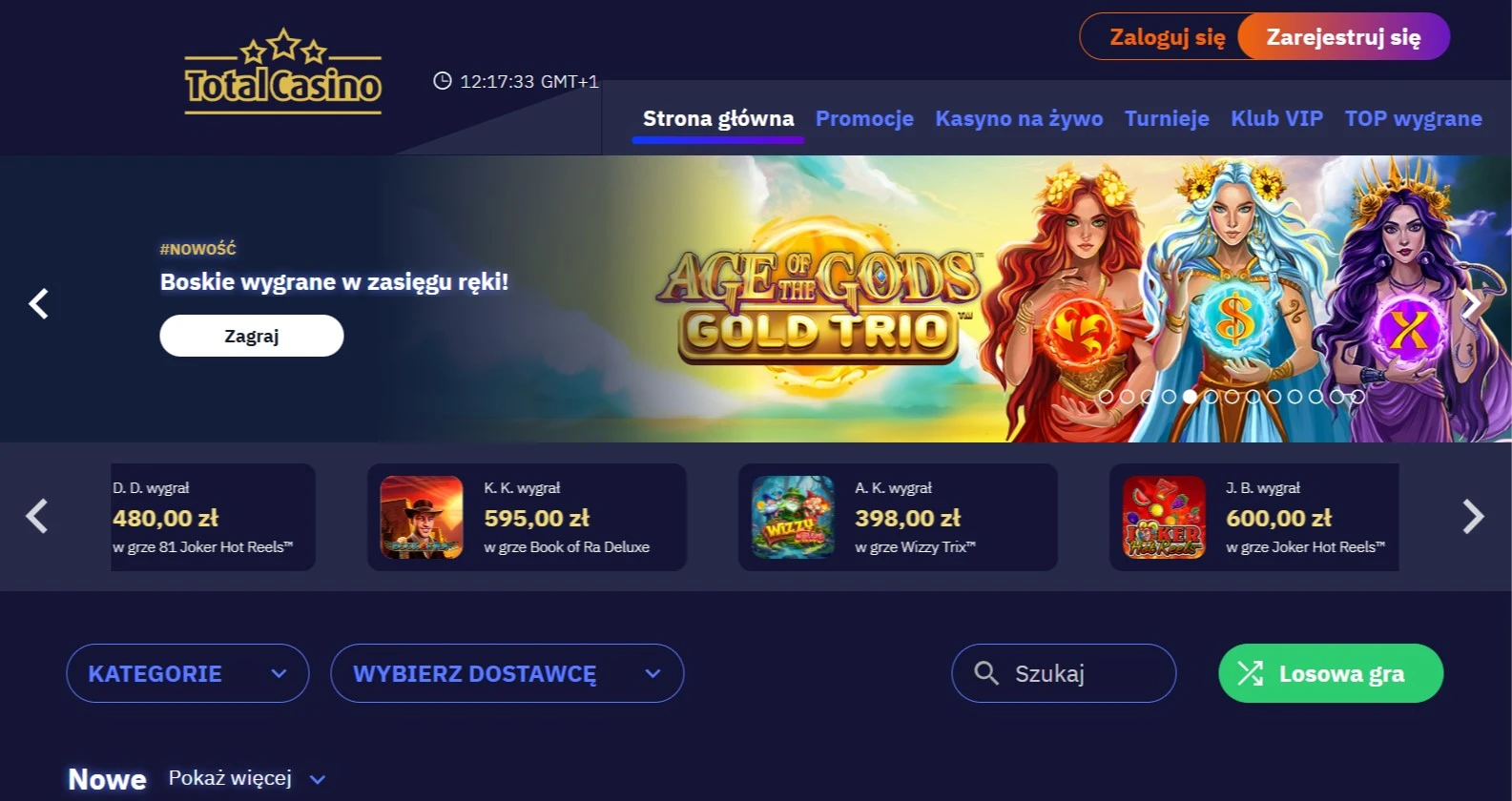Show more winners with right arrow
Screen dimensions: 1512x801
click(1474, 516)
